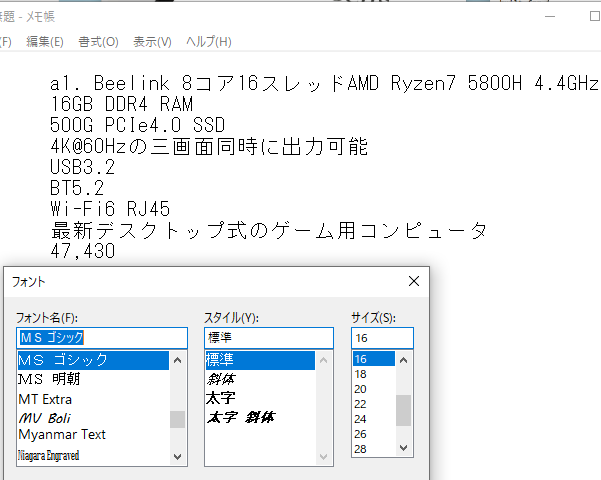Click the text line 'BT5.2'
Screen dimensions: 601x480
click(x=77, y=188)
